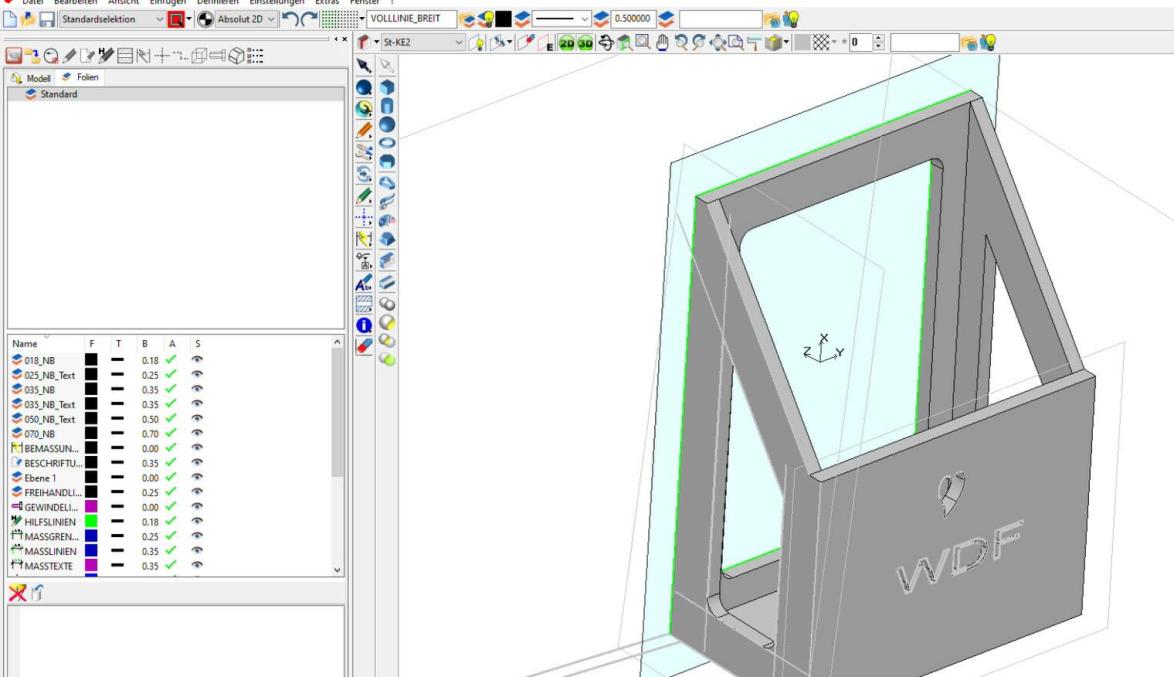
Task: Open the blue info tool
Action: [365, 323]
